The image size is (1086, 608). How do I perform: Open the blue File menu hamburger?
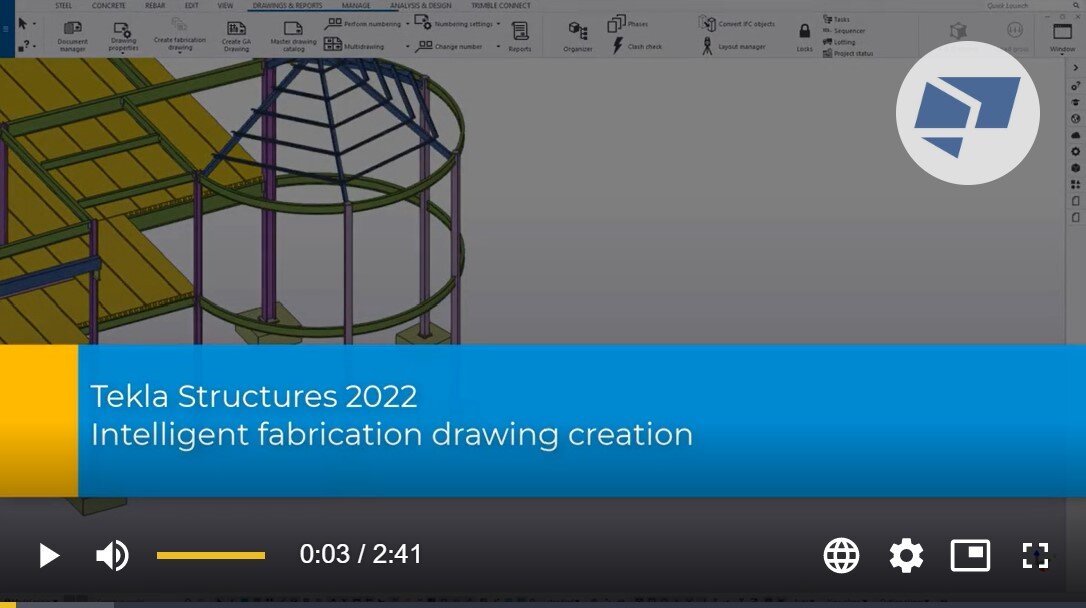6,29
